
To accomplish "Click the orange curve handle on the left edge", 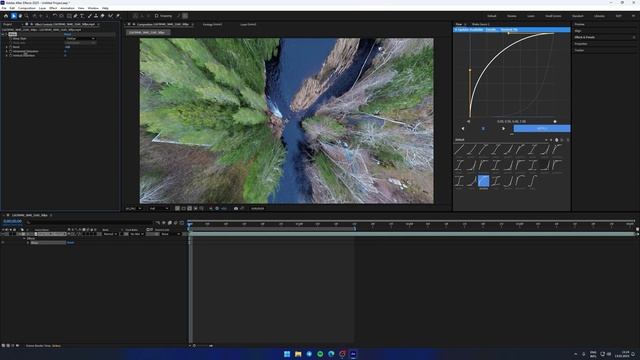I will tap(470, 70).
